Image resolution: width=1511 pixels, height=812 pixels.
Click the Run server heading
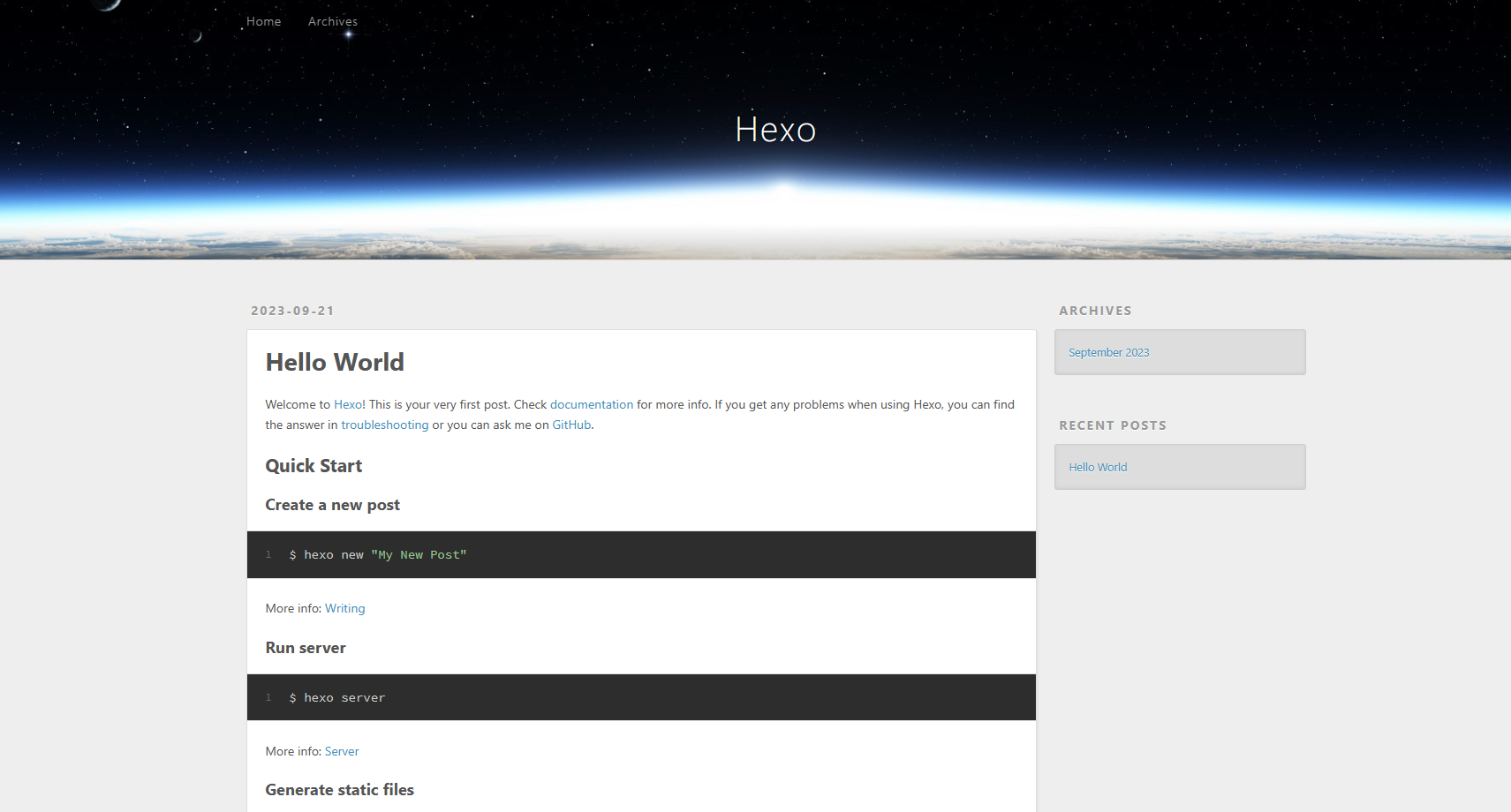[x=306, y=648]
